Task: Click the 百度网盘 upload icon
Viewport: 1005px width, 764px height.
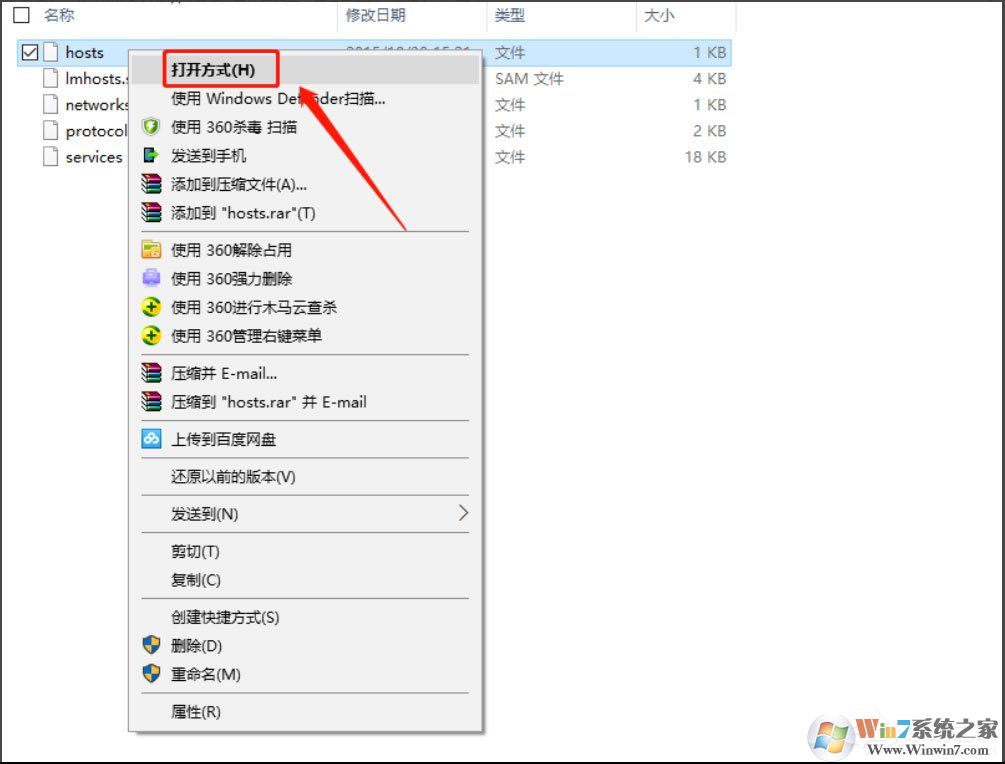Action: click(x=151, y=439)
